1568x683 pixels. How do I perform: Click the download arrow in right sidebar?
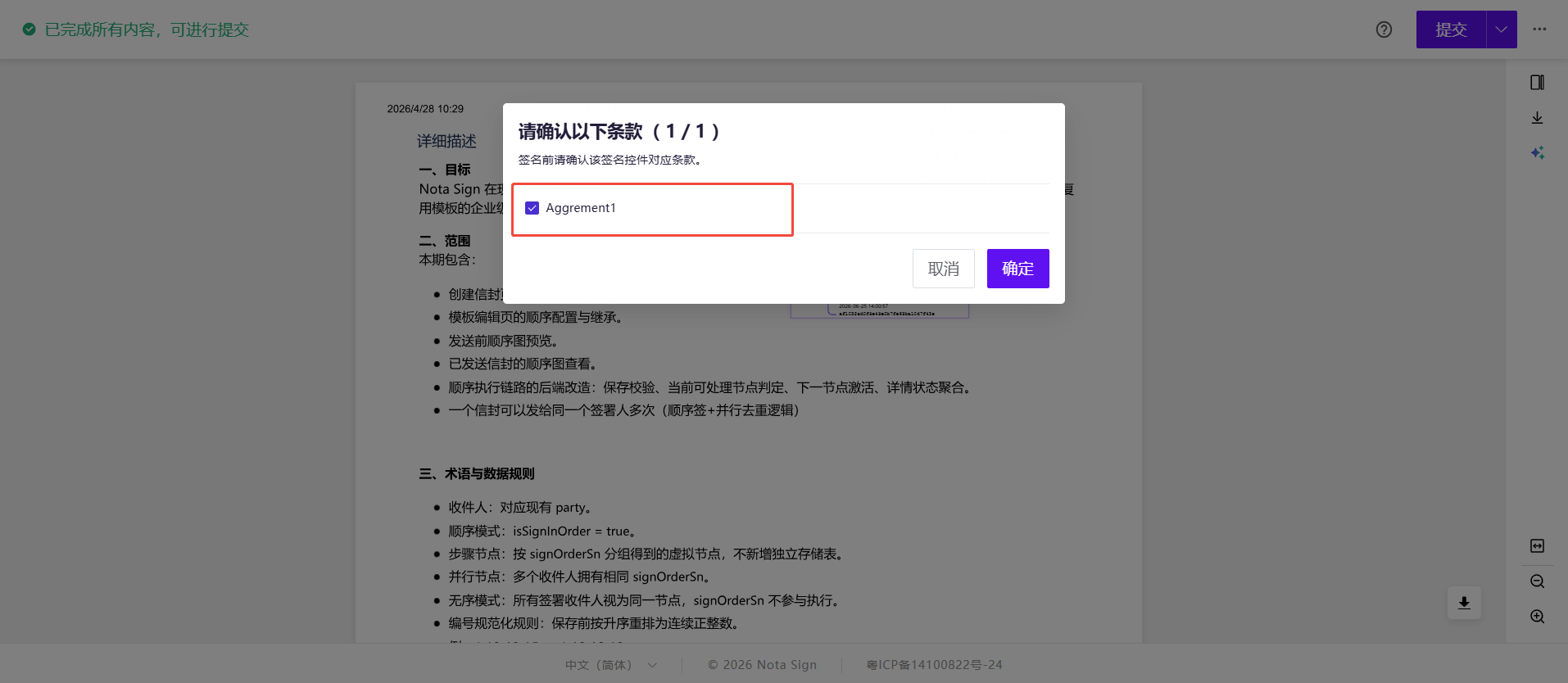pos(1538,118)
